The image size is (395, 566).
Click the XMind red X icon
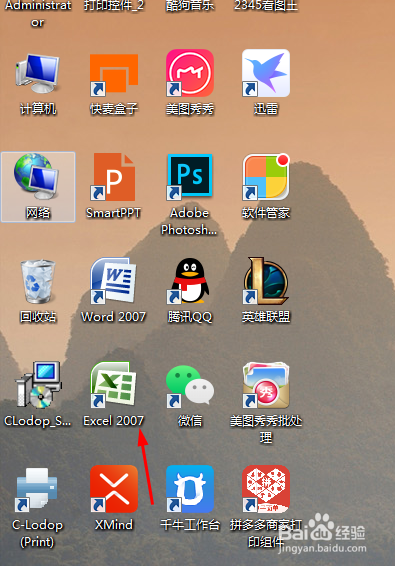click(x=114, y=489)
